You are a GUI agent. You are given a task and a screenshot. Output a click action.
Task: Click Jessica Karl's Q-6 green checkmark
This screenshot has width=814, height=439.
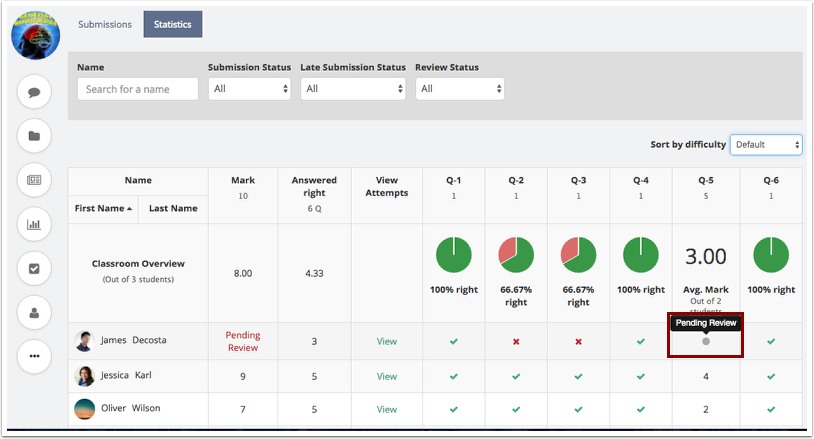click(771, 377)
